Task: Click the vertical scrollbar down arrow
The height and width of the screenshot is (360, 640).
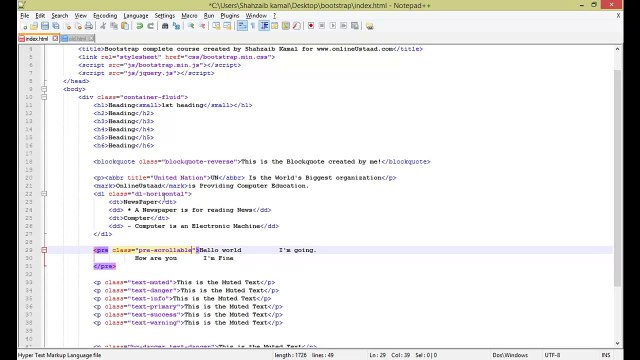Action: click(618, 344)
